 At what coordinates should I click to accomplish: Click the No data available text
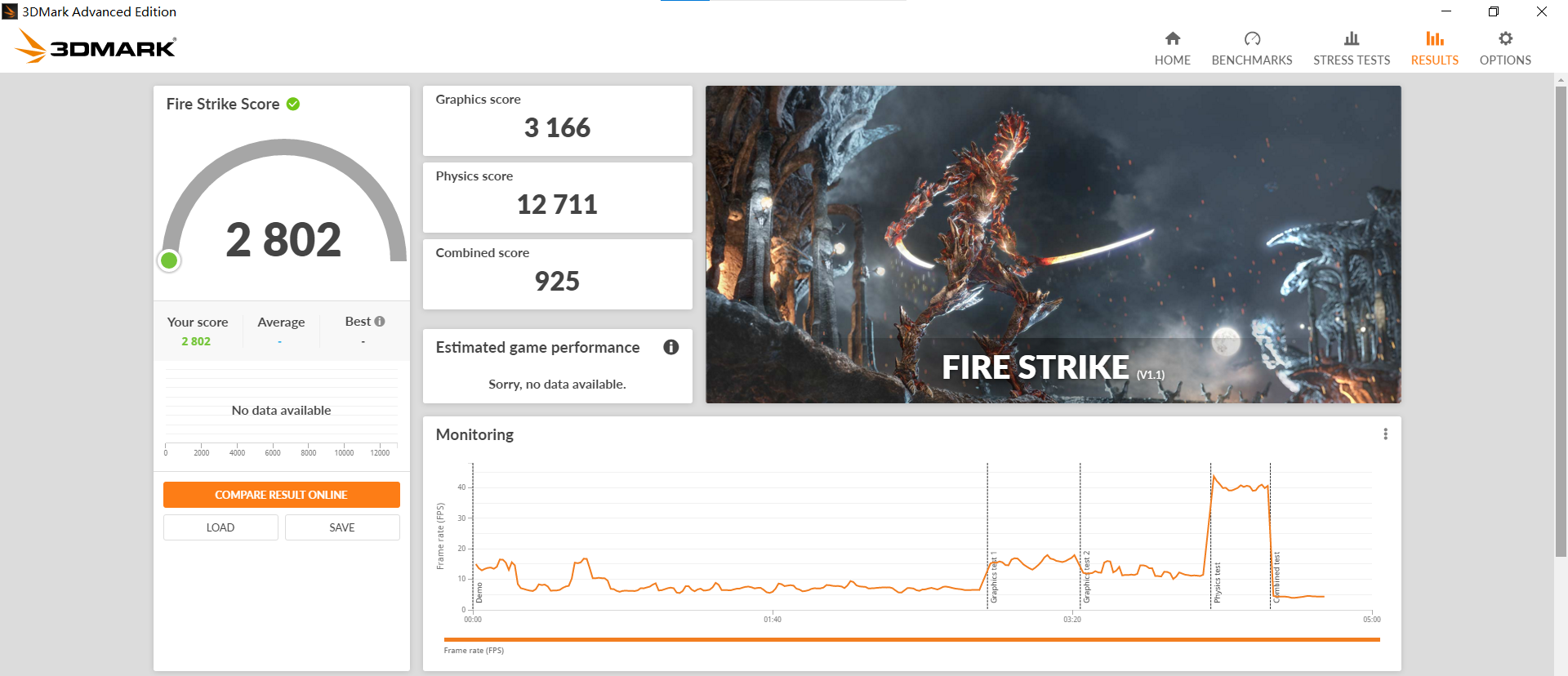click(x=281, y=411)
